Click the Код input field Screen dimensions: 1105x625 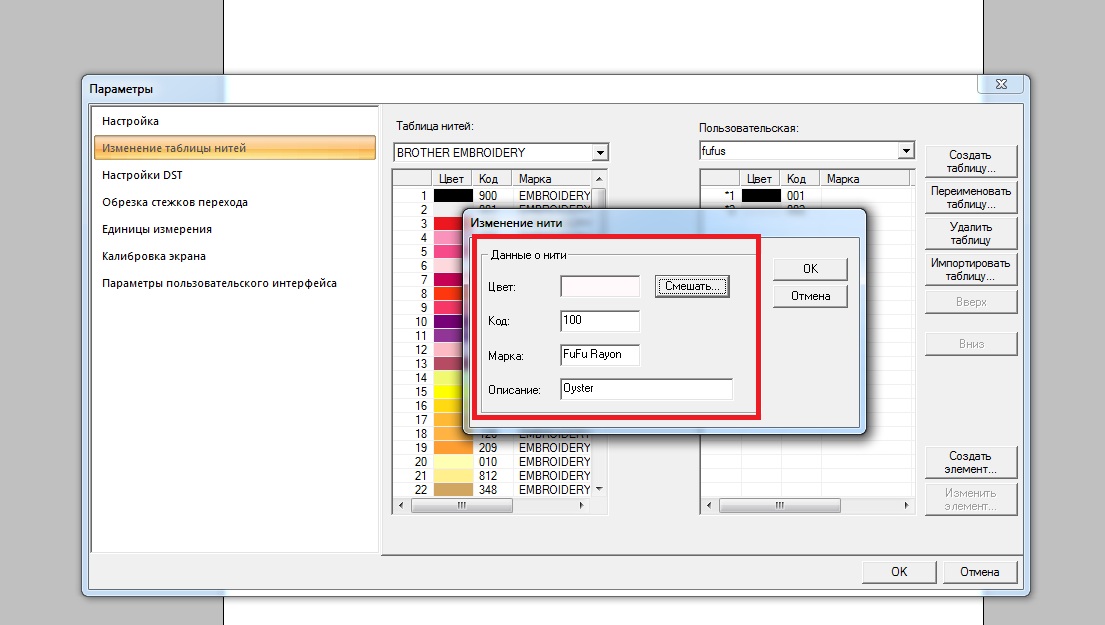tap(600, 321)
